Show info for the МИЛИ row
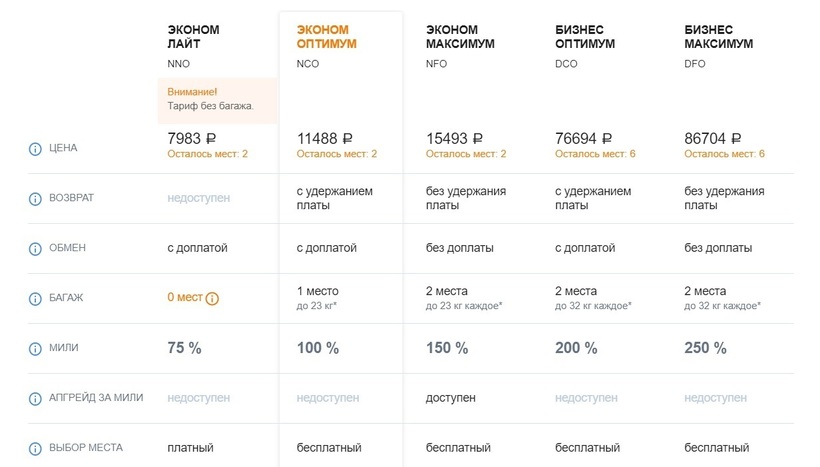Image resolution: width=820 pixels, height=467 pixels. pos(36,348)
